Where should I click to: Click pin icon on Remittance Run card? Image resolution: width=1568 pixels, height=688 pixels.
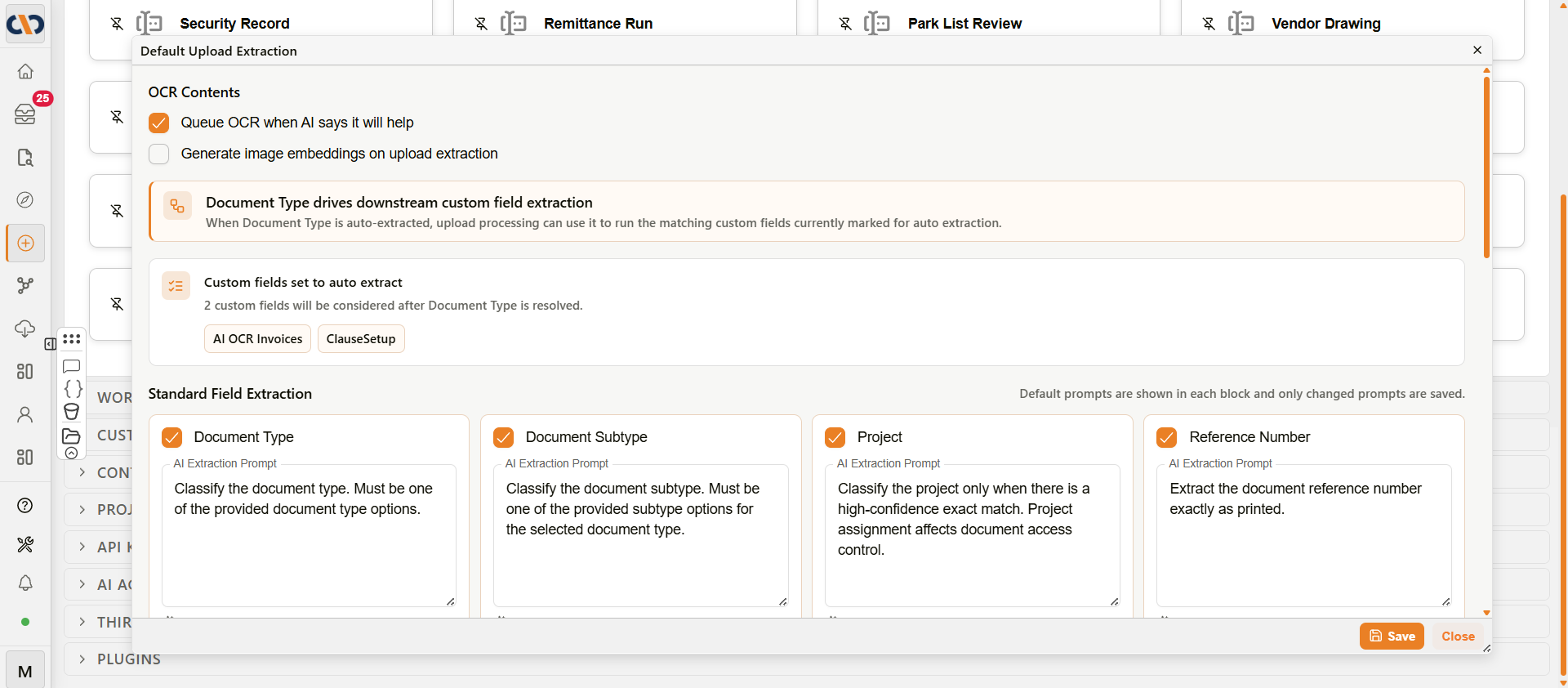click(x=481, y=24)
